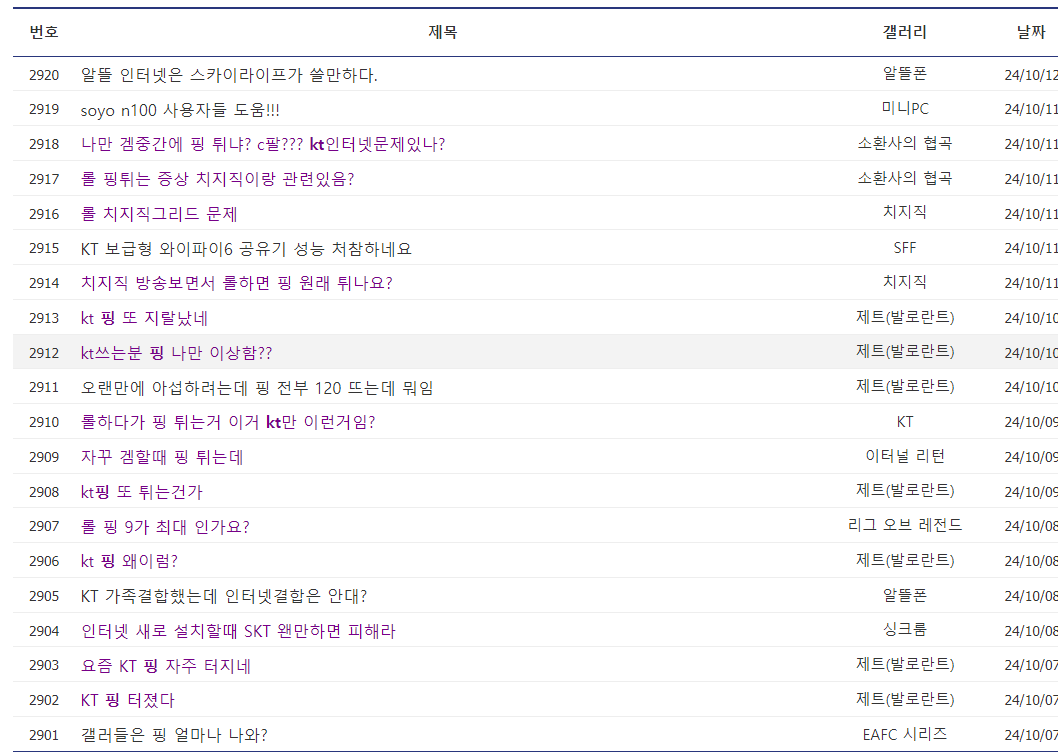The image size is (1058, 755).
Task: Click post number 2901
Action: [x=44, y=735]
